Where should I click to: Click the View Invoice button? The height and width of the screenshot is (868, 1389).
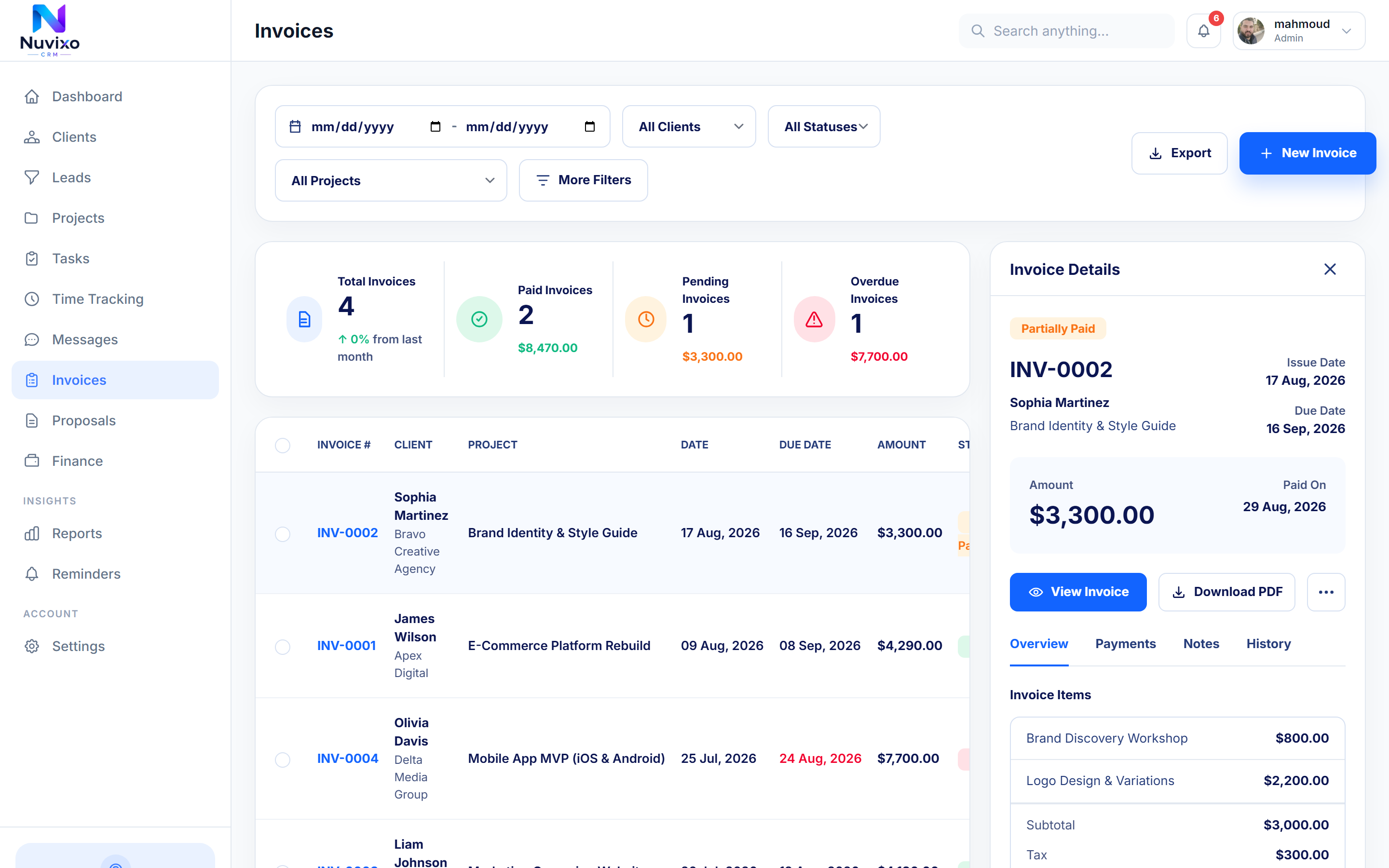[1078, 592]
